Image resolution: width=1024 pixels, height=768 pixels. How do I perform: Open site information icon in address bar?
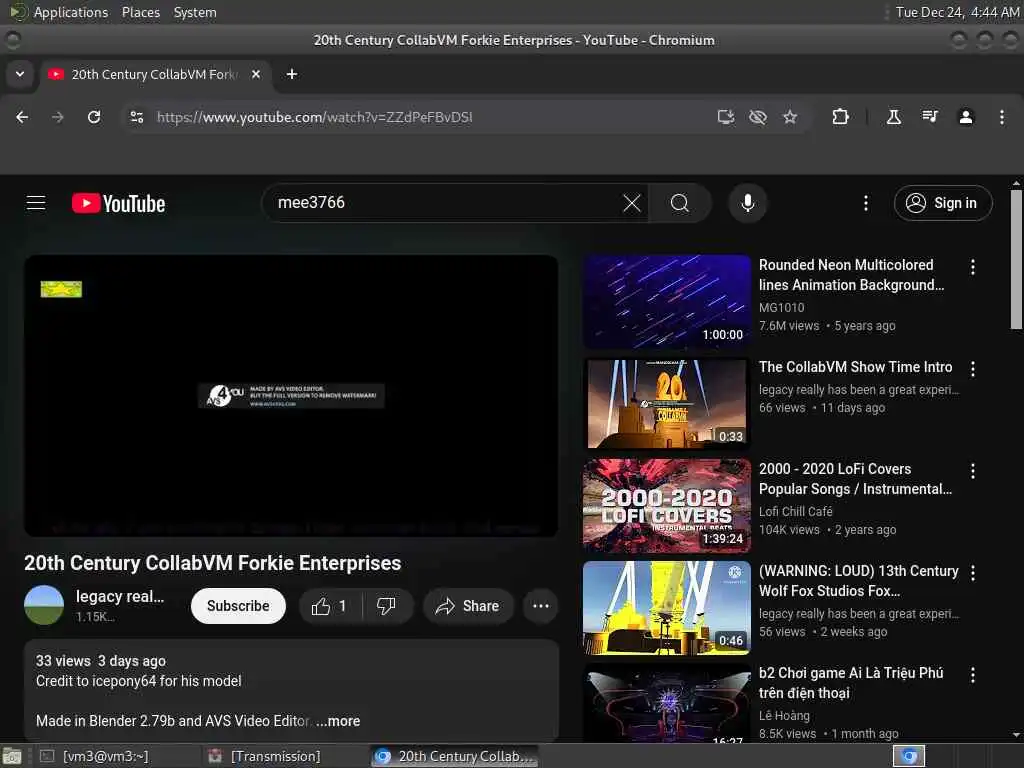(x=136, y=117)
